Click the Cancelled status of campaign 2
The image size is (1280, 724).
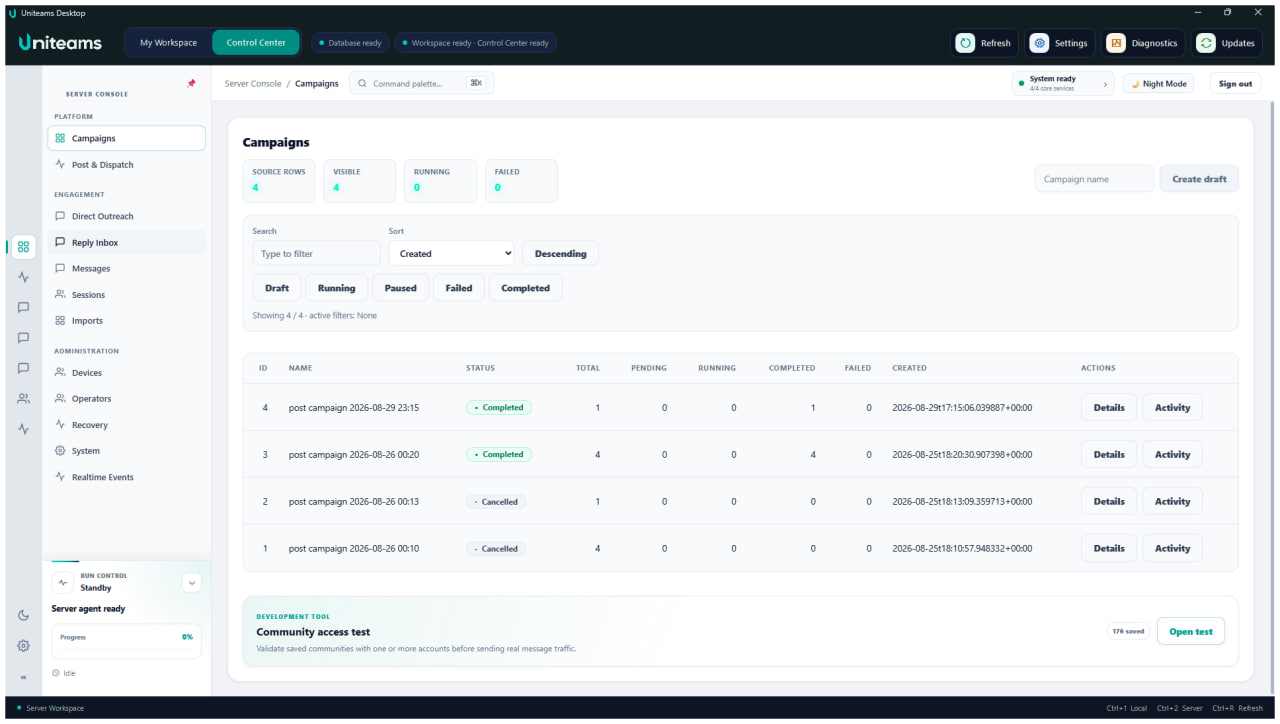(x=496, y=502)
